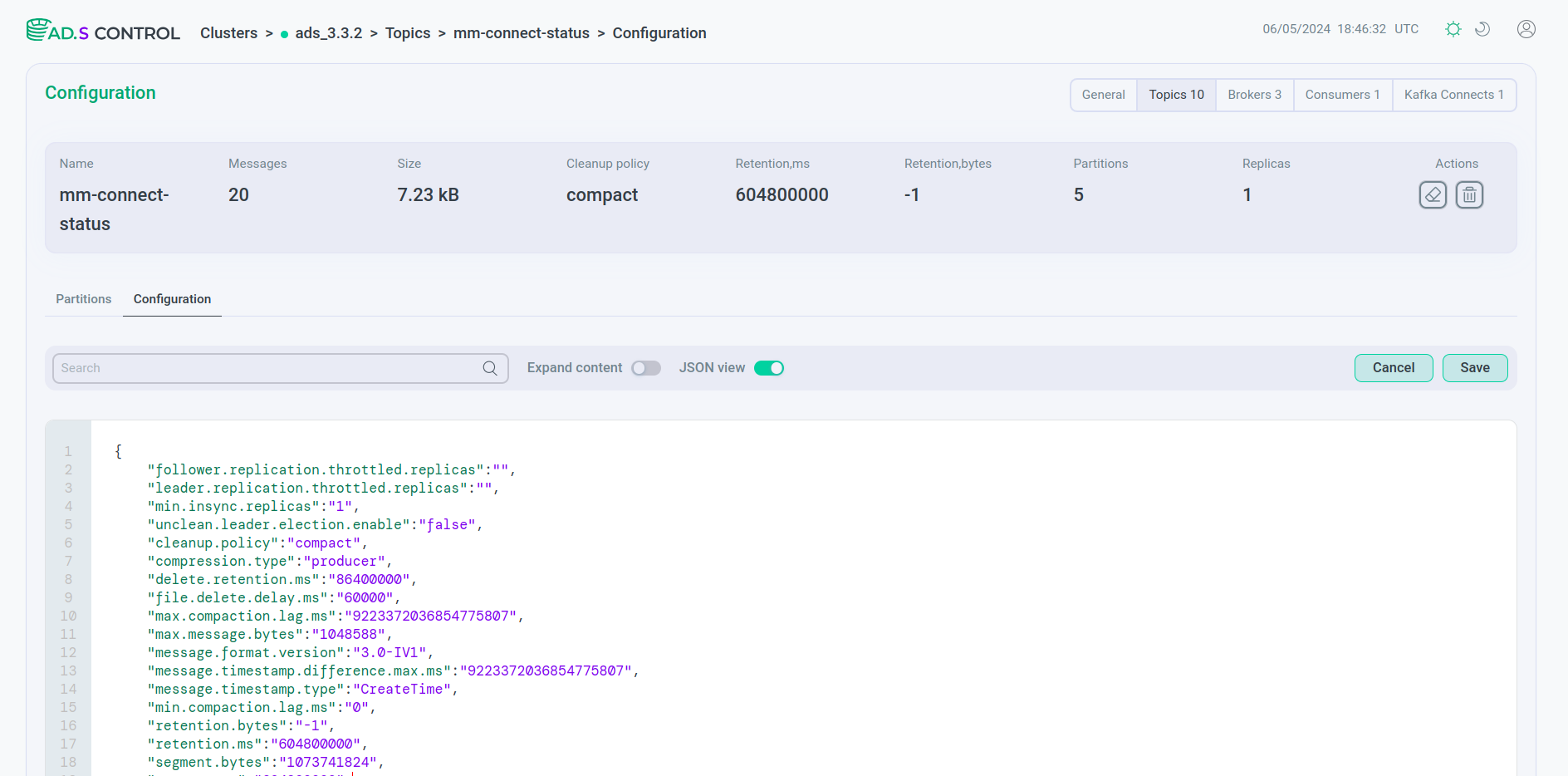1568x776 pixels.
Task: Click the message.format.version JSON line
Action: [291, 652]
